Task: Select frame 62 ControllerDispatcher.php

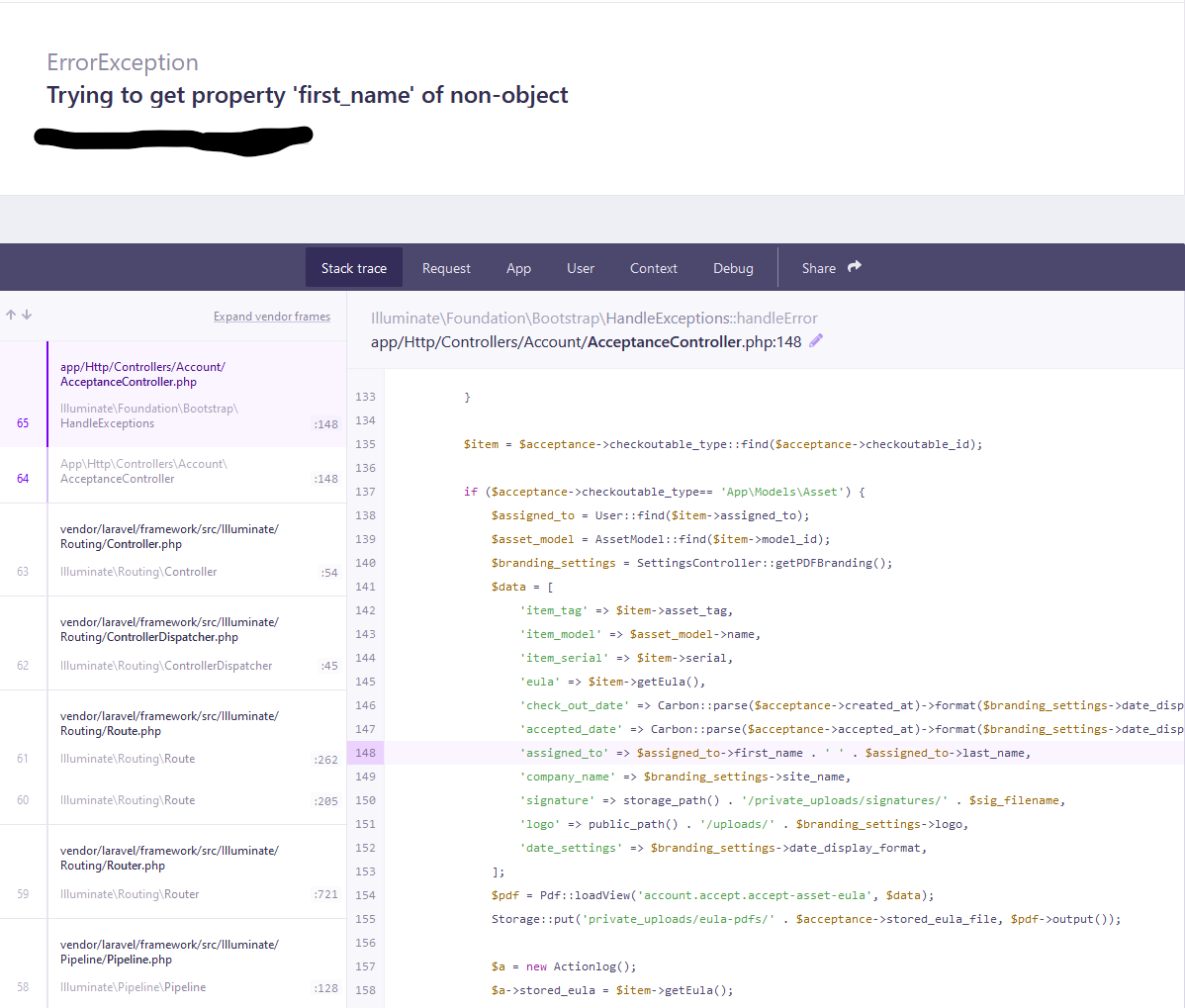Action: pos(173,643)
